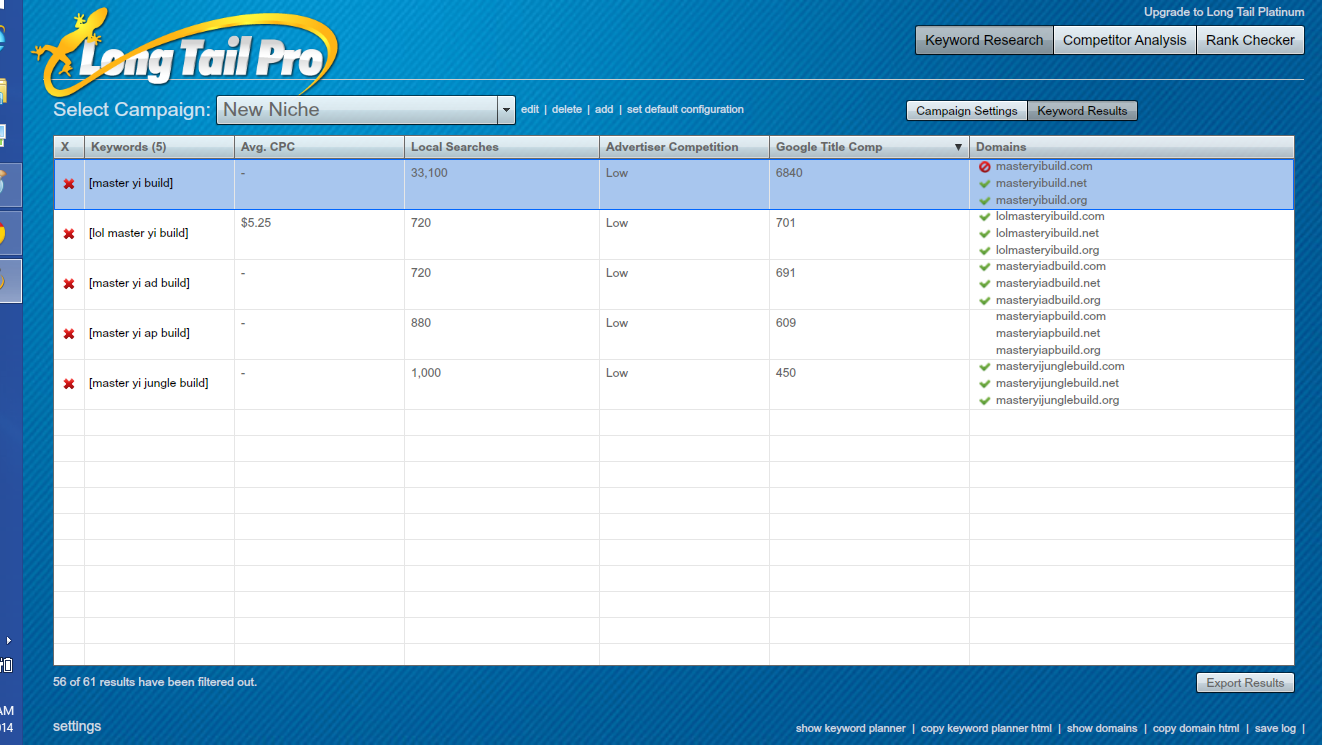Click masteryiapbuild.org domain text

click(1048, 351)
